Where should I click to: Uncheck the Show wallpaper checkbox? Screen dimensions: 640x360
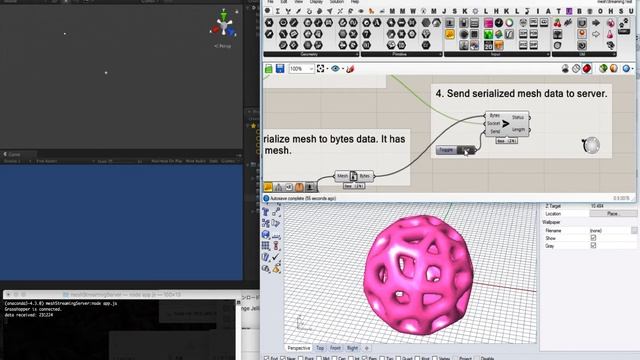pos(593,238)
